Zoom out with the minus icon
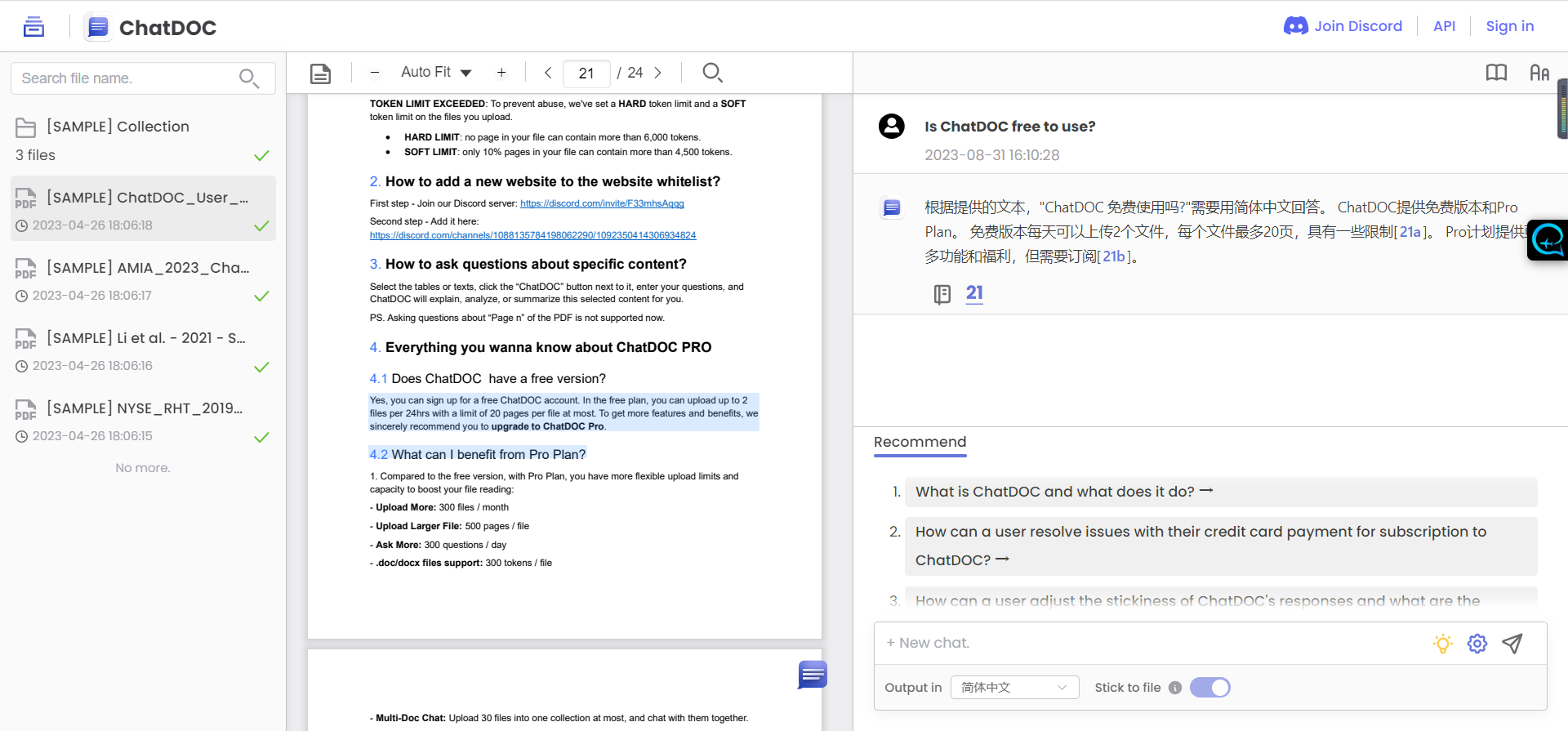This screenshot has height=731, width=1568. [x=375, y=73]
